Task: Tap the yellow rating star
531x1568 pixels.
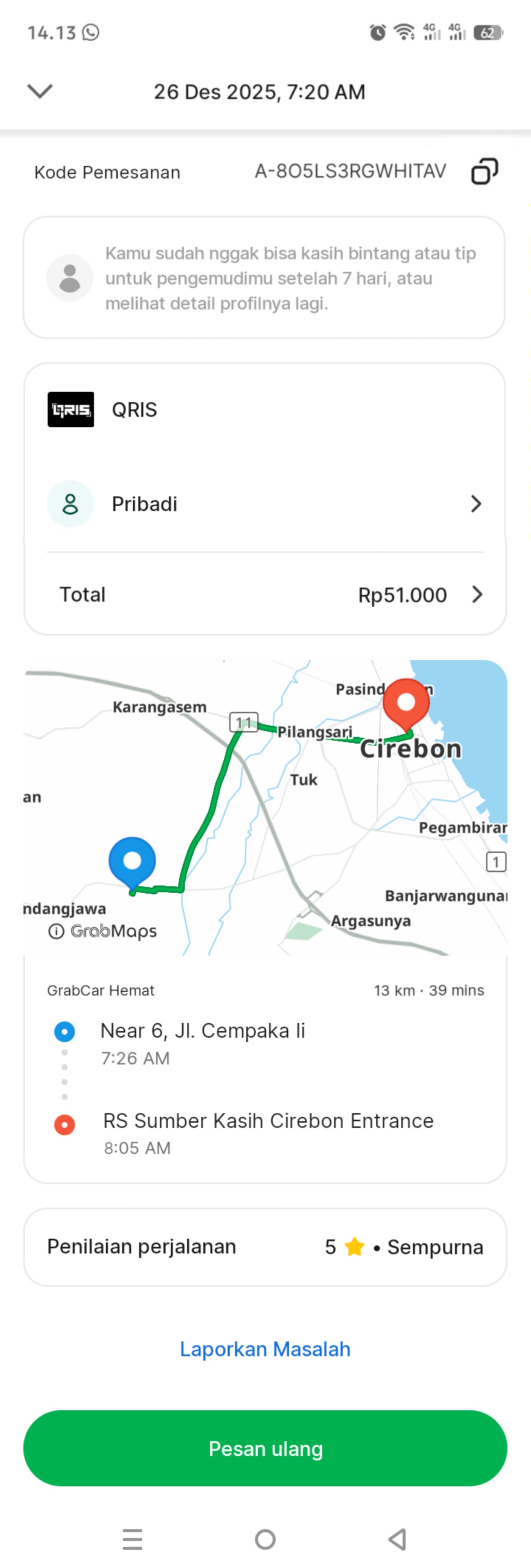Action: pos(354,1247)
